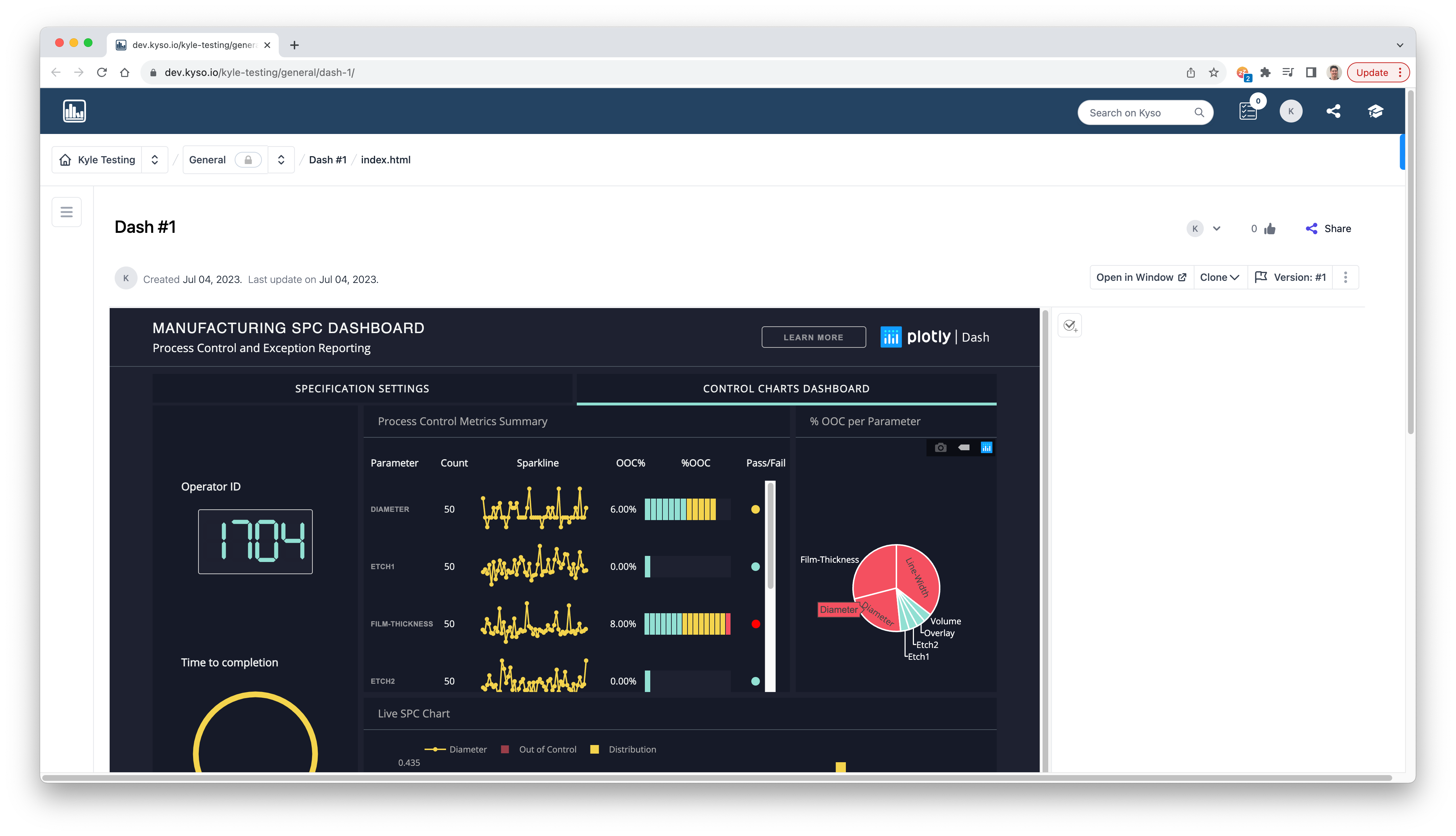Open the tasks checklist icon in header

click(x=1247, y=111)
